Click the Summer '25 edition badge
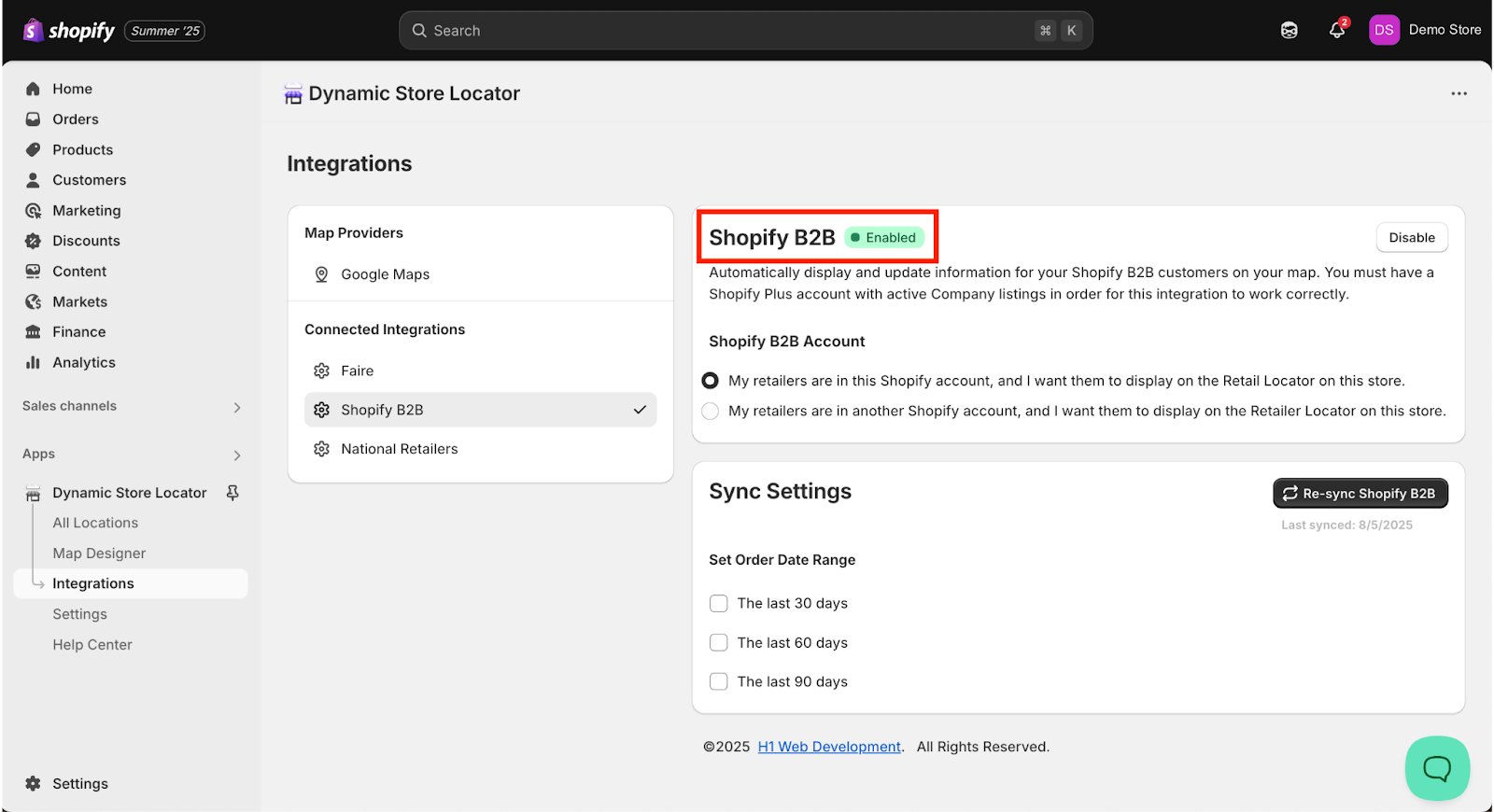This screenshot has width=1494, height=812. (x=165, y=31)
